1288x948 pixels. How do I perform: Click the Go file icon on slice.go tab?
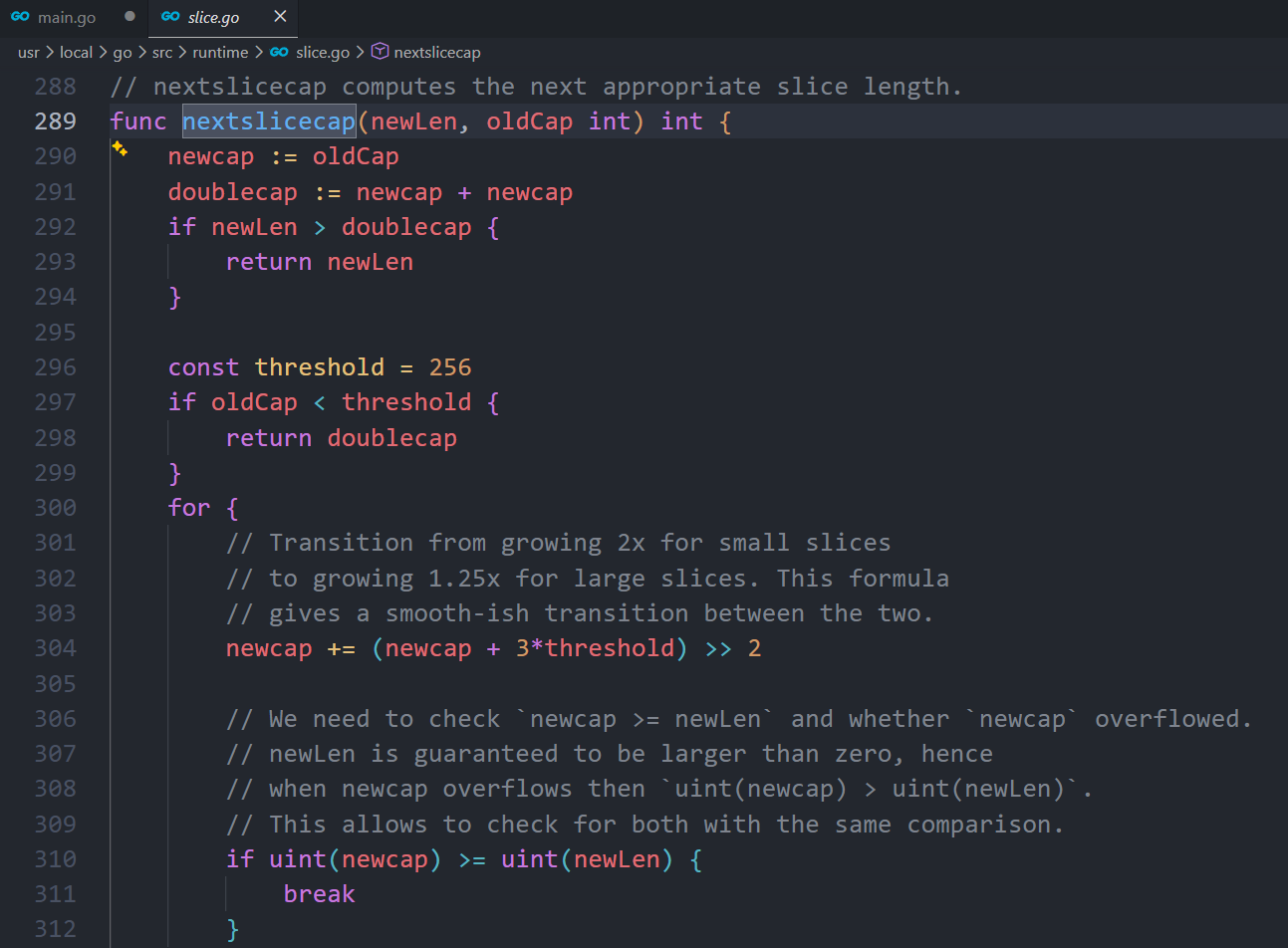(x=170, y=17)
